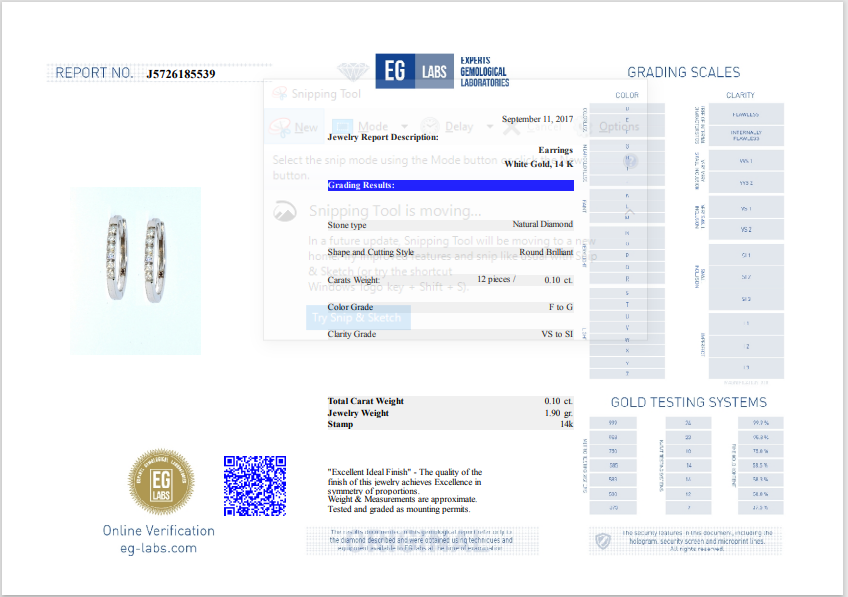The height and width of the screenshot is (597, 848).
Task: Click the diamond emblem beside the EG logo
Action: [x=353, y=71]
